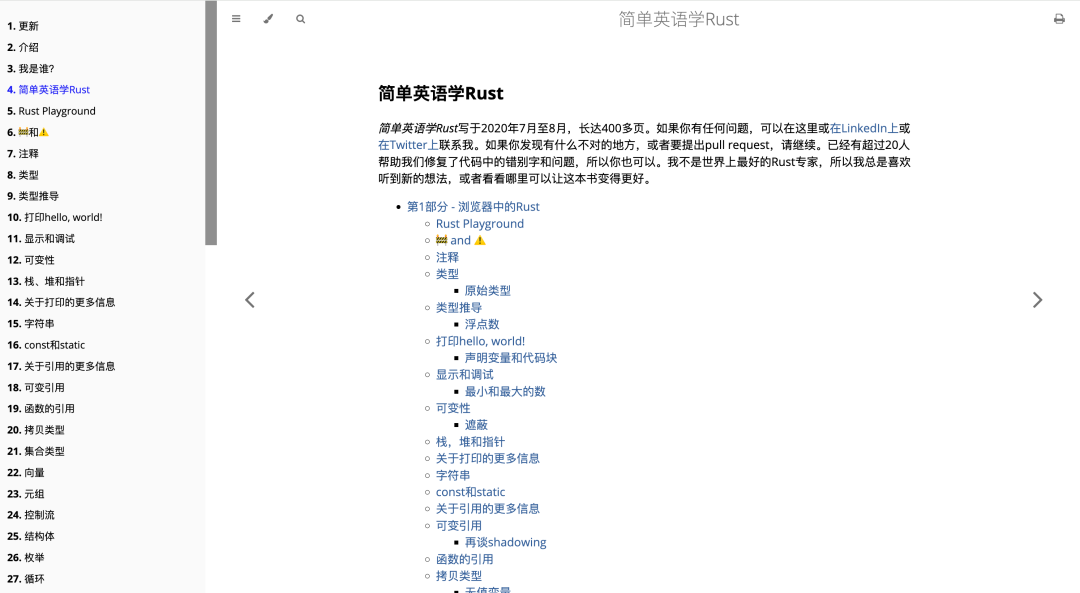
Task: Open 最小和最大的数 sub-item link
Action: 505,391
